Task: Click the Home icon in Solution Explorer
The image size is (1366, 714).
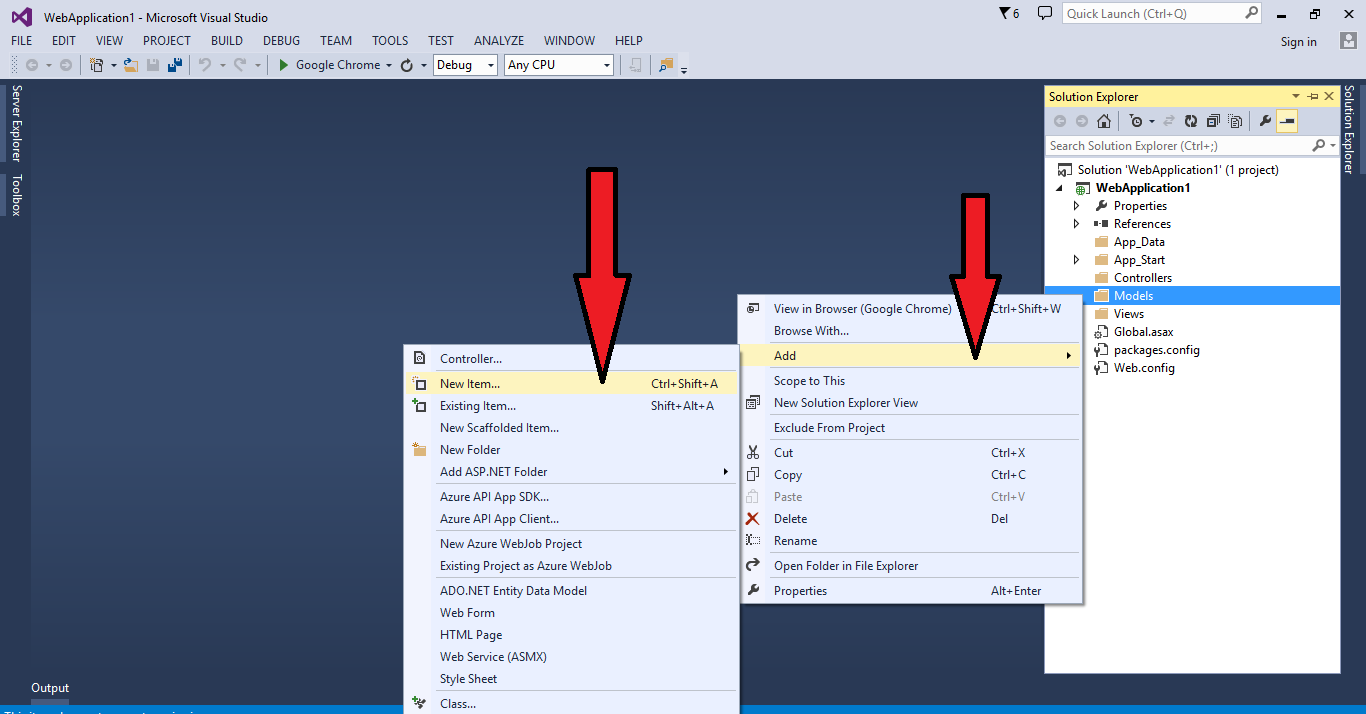Action: pos(1103,120)
